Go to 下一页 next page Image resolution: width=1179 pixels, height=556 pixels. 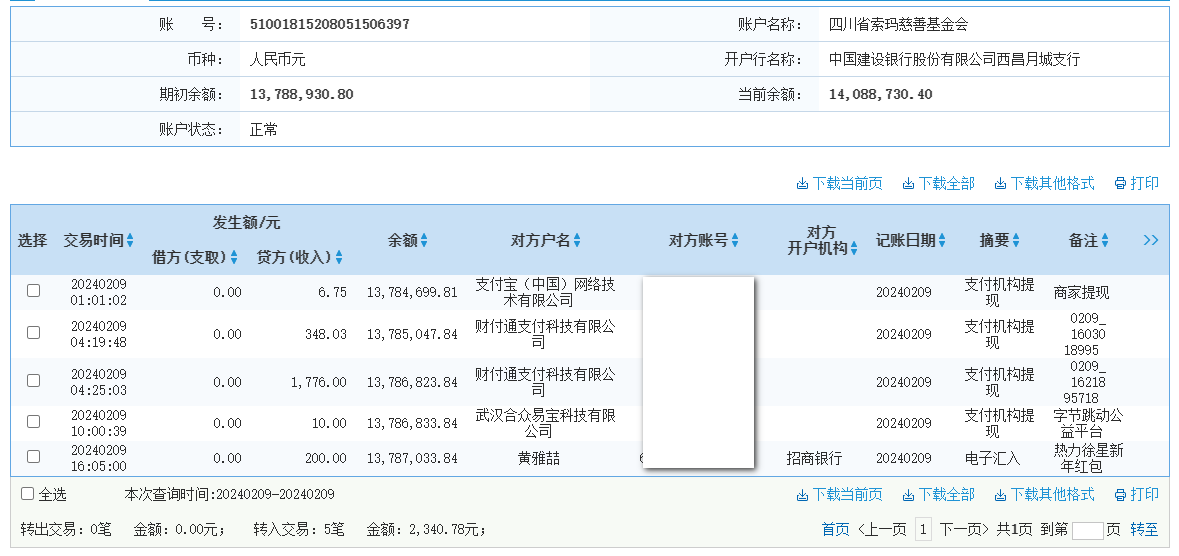pos(964,530)
